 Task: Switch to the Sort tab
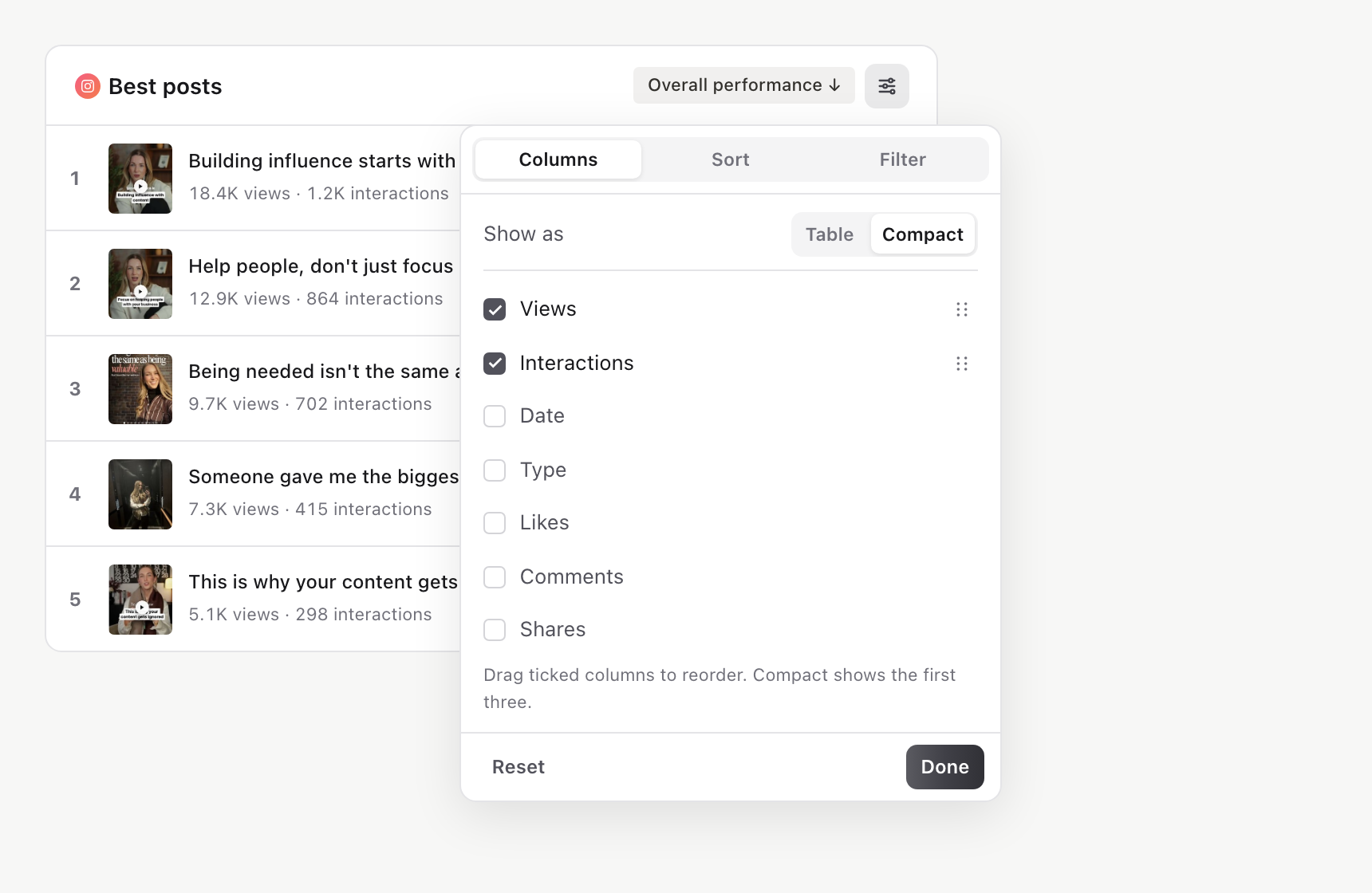point(731,159)
